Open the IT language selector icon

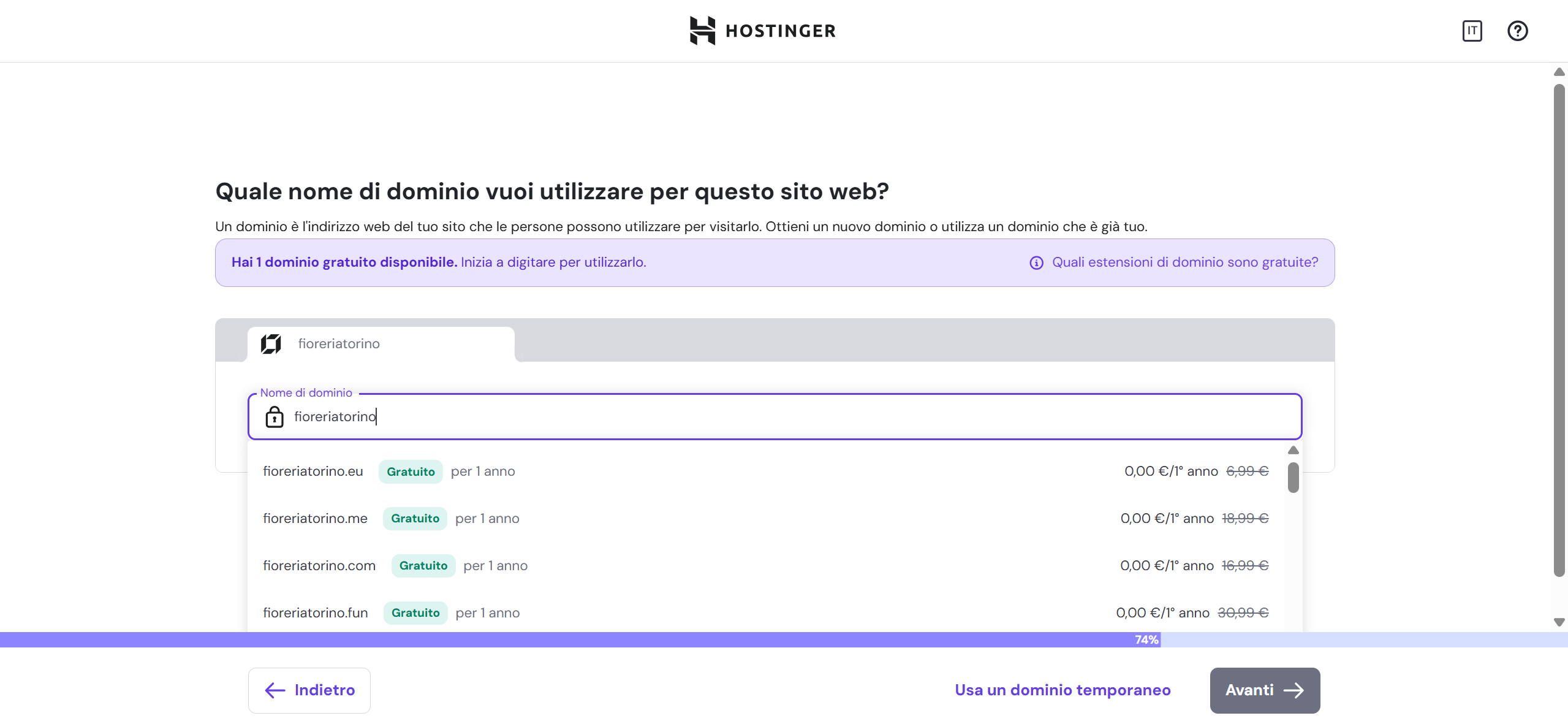tap(1472, 31)
